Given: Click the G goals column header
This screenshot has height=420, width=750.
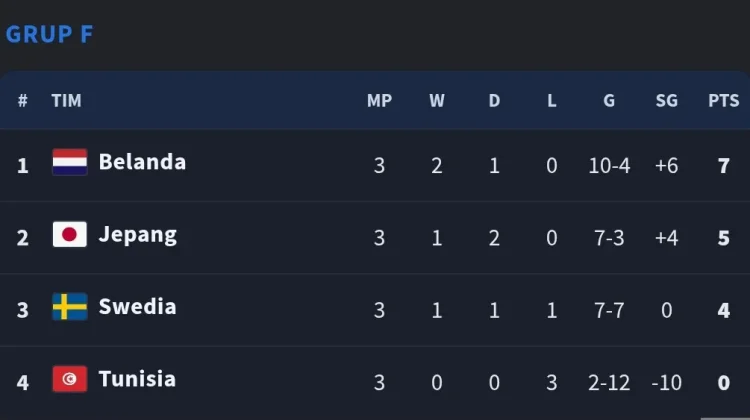Looking at the screenshot, I should [x=609, y=100].
